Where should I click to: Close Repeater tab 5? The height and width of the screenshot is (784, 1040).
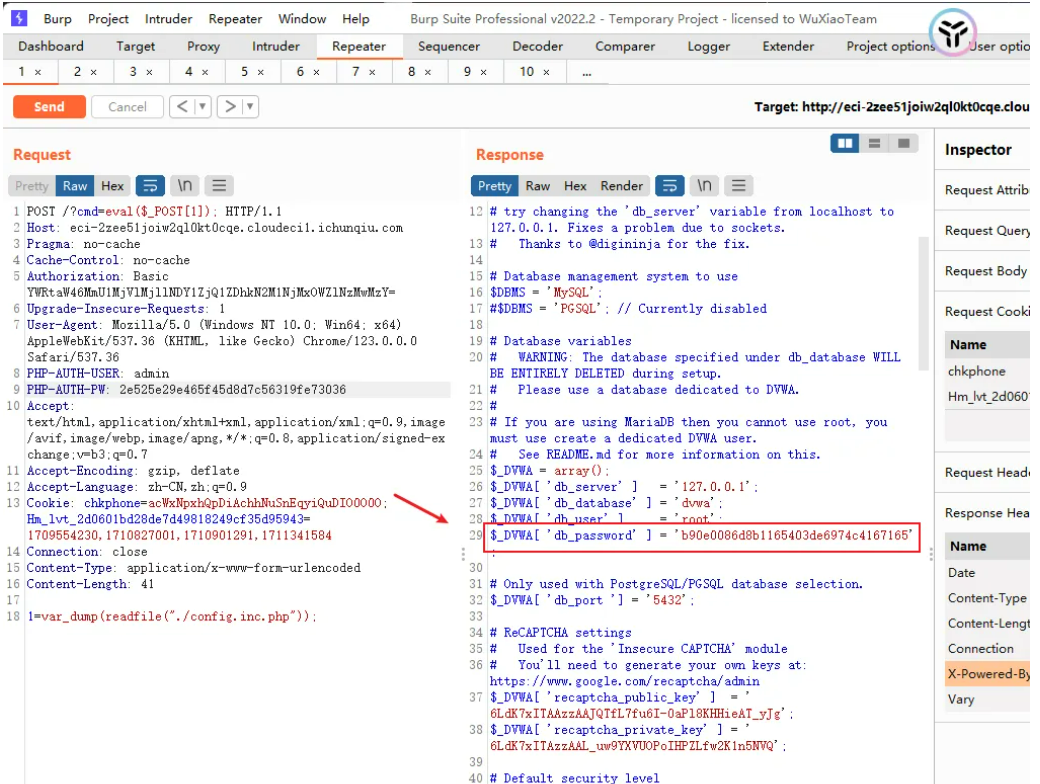261,72
